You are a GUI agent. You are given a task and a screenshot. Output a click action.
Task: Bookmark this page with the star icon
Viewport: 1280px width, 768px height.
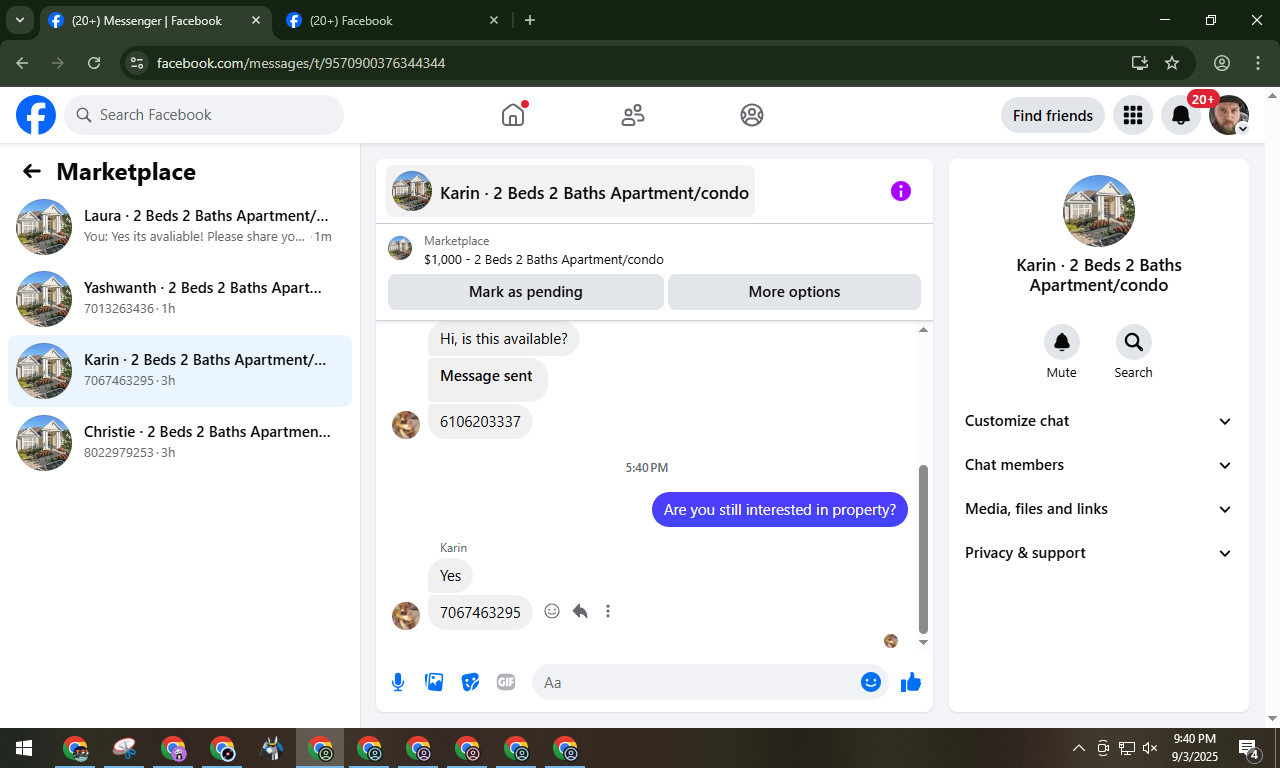click(1172, 63)
